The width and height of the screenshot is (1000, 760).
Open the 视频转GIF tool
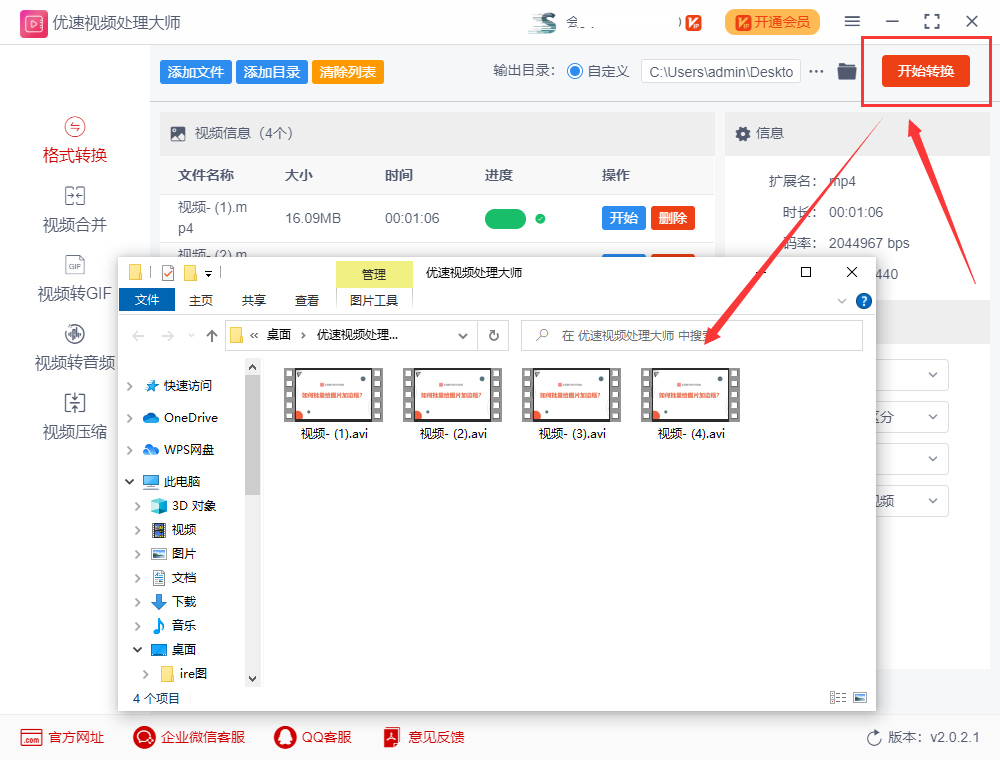pos(75,278)
